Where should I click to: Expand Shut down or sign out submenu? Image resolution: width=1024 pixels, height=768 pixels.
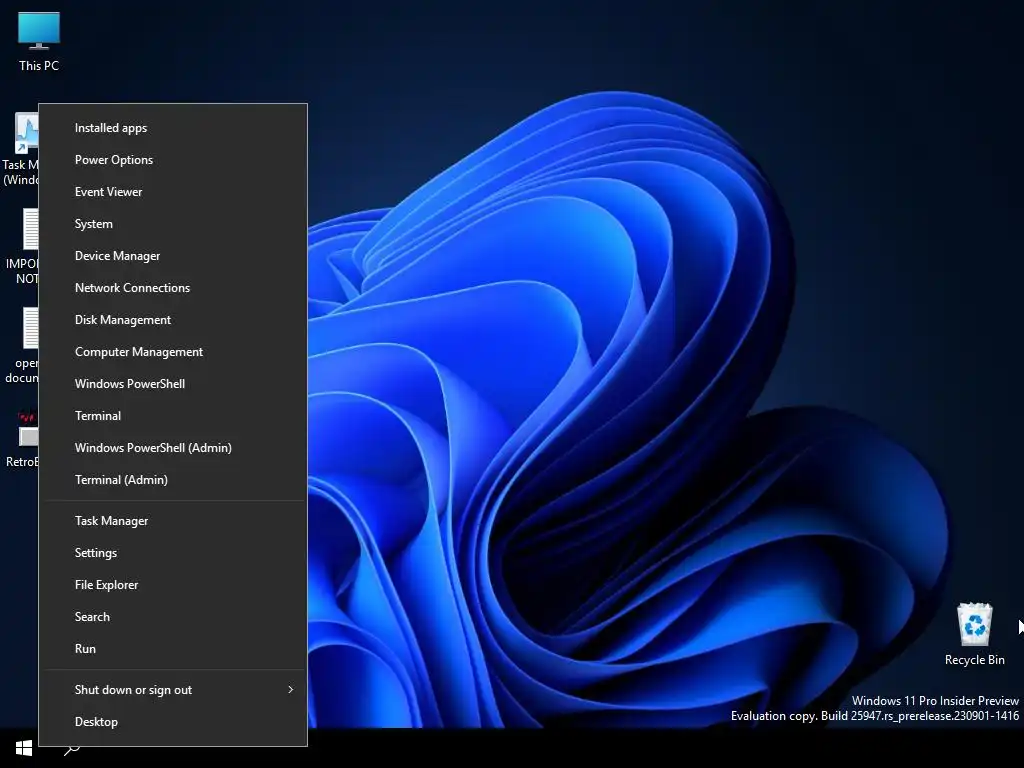coord(173,690)
